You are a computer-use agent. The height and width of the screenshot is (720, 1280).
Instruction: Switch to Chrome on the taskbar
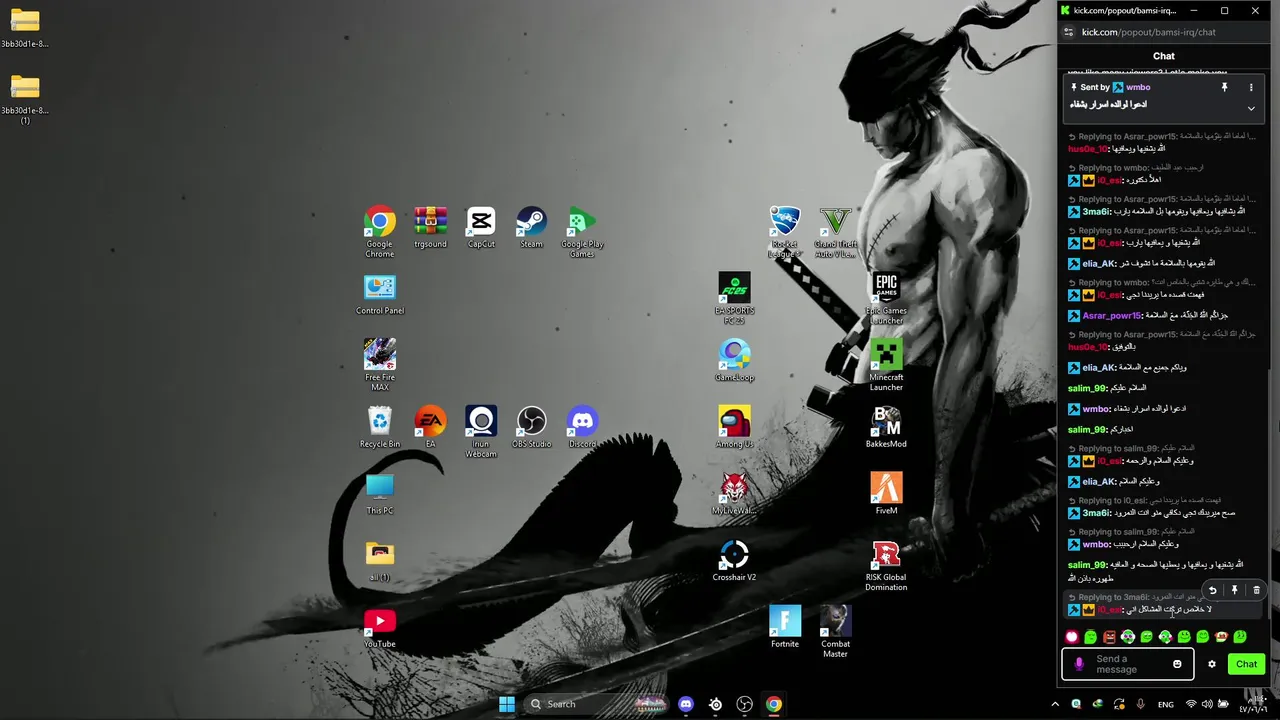(x=773, y=704)
